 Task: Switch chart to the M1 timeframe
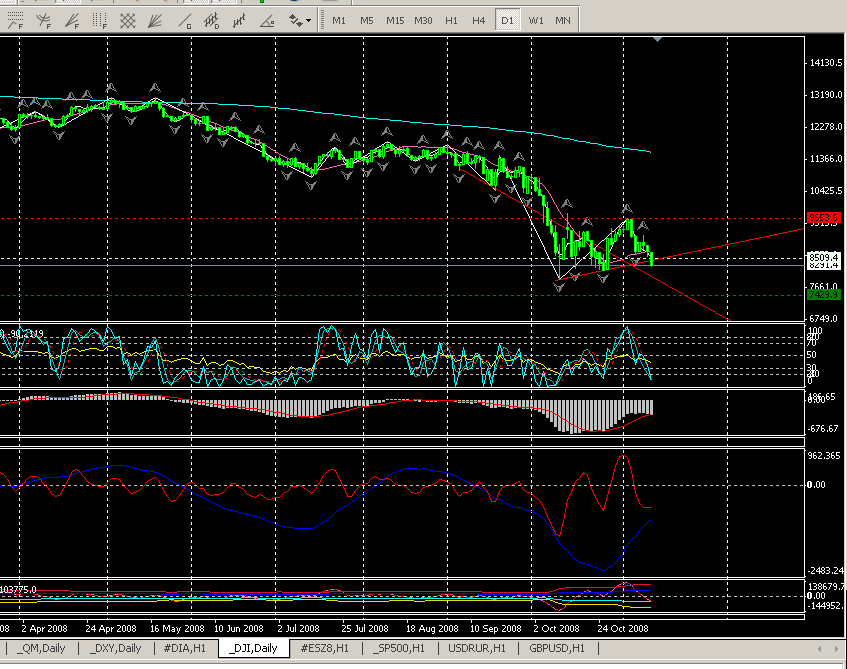[x=339, y=20]
